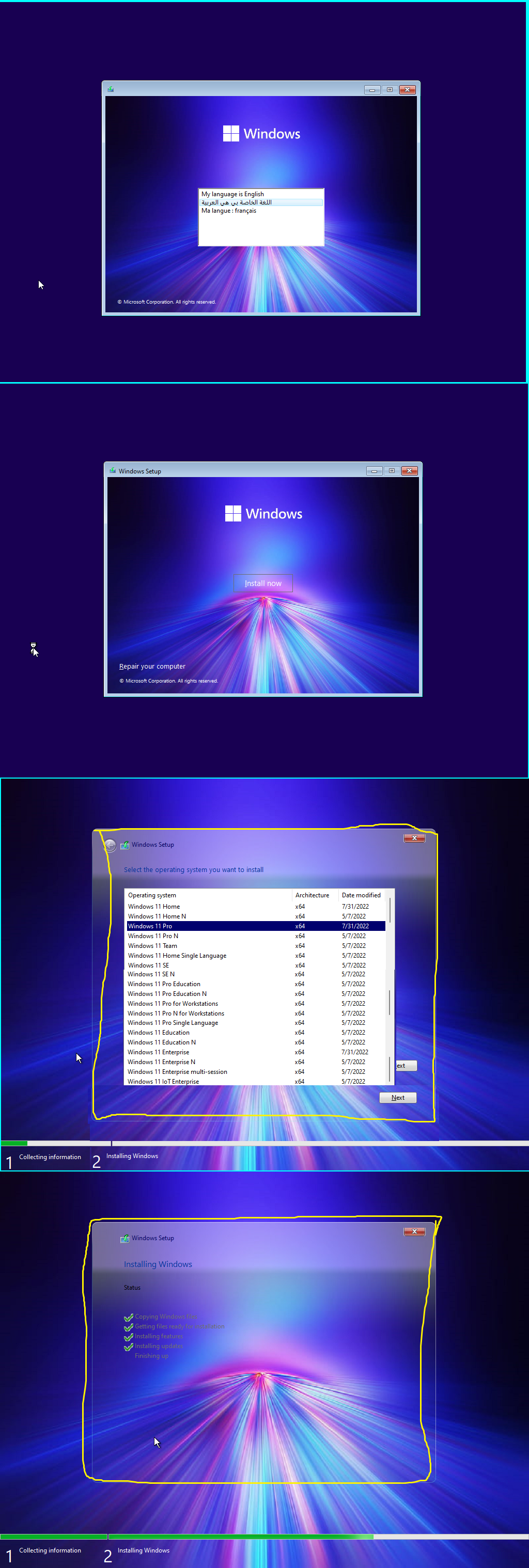Choose Windows 11 Pro N for Workstations
Viewport: 529px width, 1568px height.
(x=256, y=1013)
